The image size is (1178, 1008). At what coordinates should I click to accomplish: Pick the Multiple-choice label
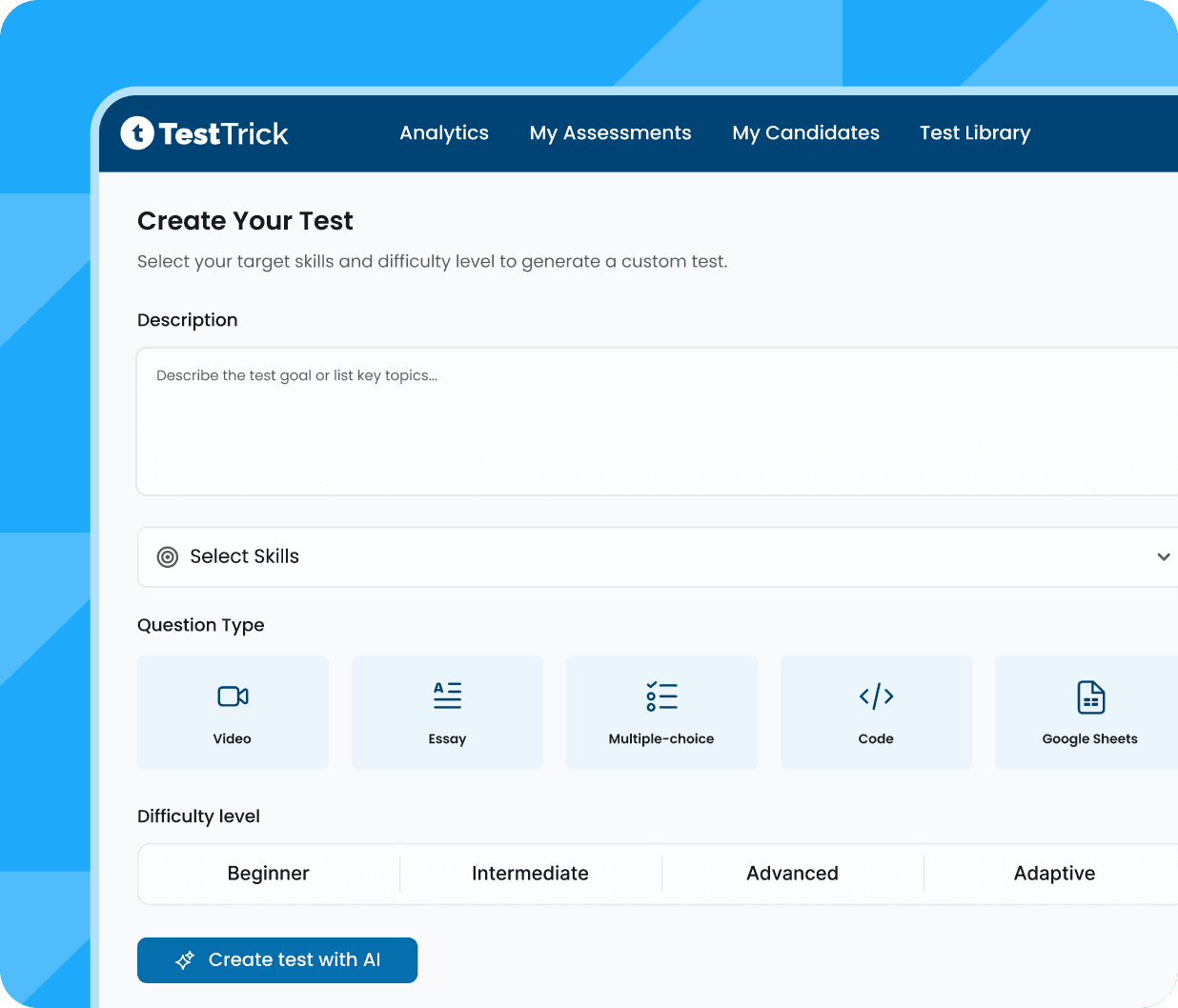coord(661,738)
